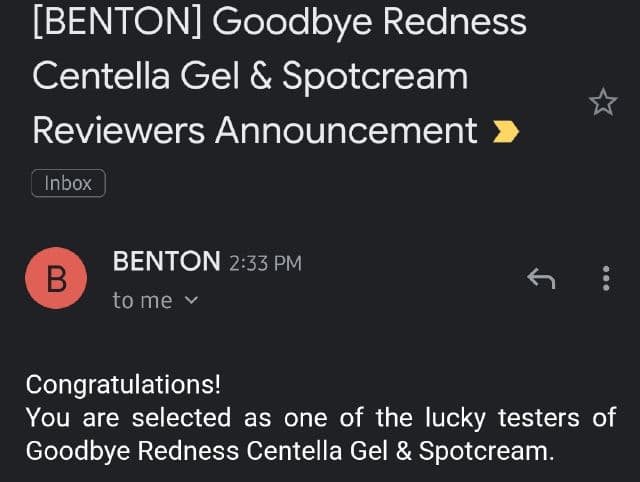Tap the "Congratulations!" line in the body

coord(123,384)
